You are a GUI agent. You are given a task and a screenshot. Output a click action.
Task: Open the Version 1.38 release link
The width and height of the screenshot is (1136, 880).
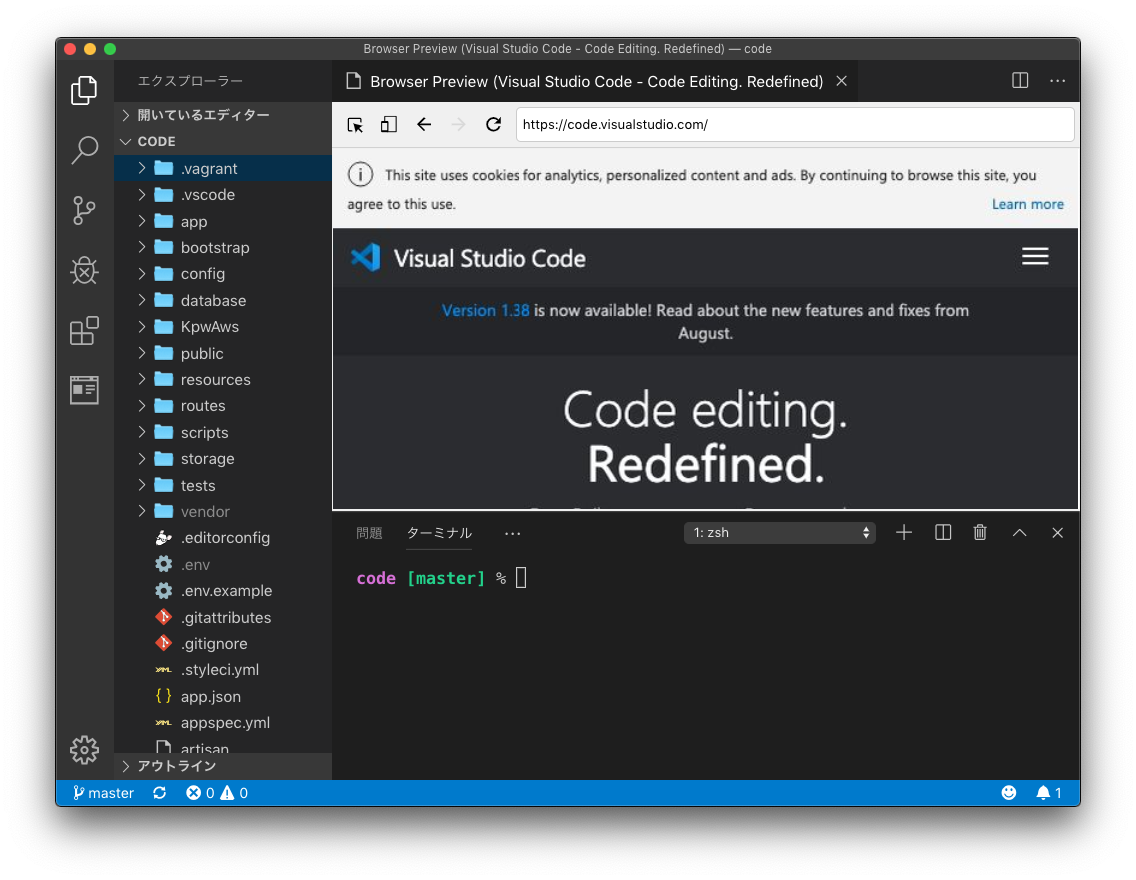pyautogui.click(x=485, y=311)
